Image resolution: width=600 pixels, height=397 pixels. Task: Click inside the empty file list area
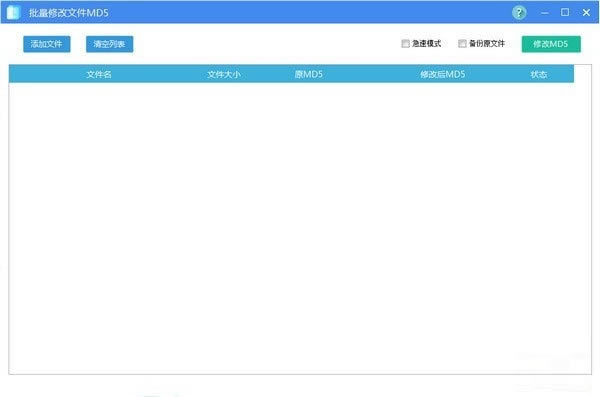(x=291, y=228)
